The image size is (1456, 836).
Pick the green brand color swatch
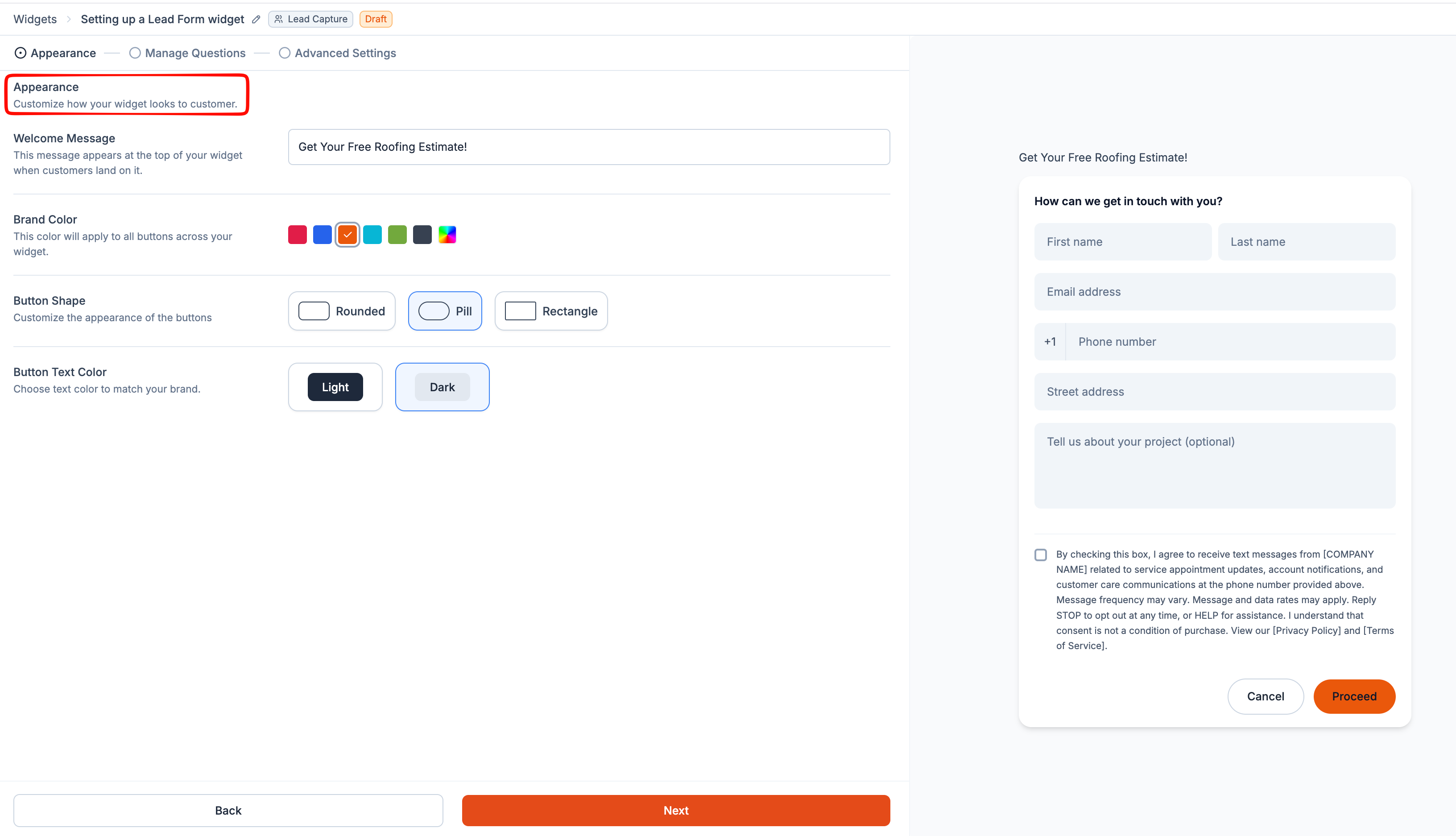[x=397, y=235]
